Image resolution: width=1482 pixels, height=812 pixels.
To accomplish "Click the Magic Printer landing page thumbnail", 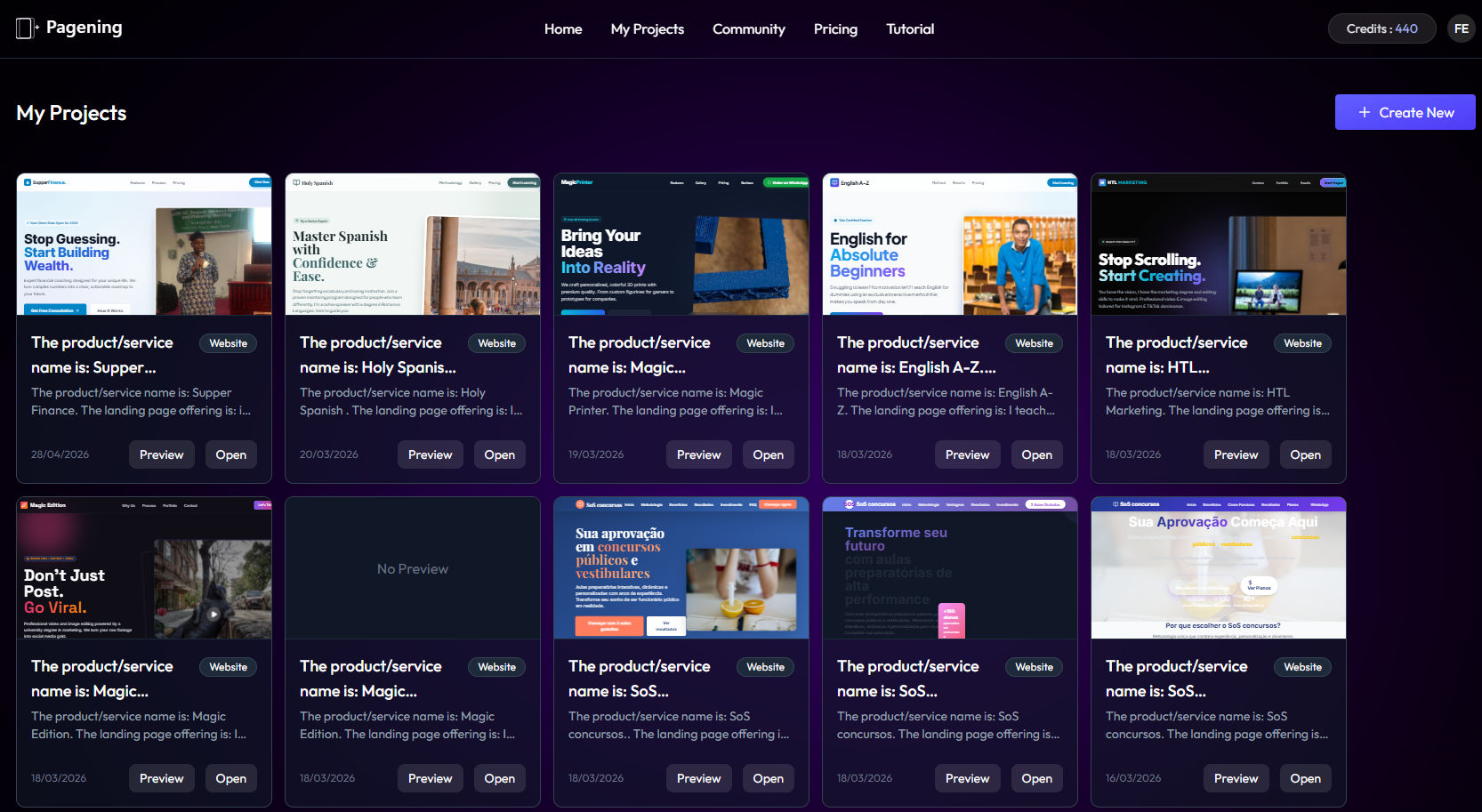I will click(x=681, y=244).
